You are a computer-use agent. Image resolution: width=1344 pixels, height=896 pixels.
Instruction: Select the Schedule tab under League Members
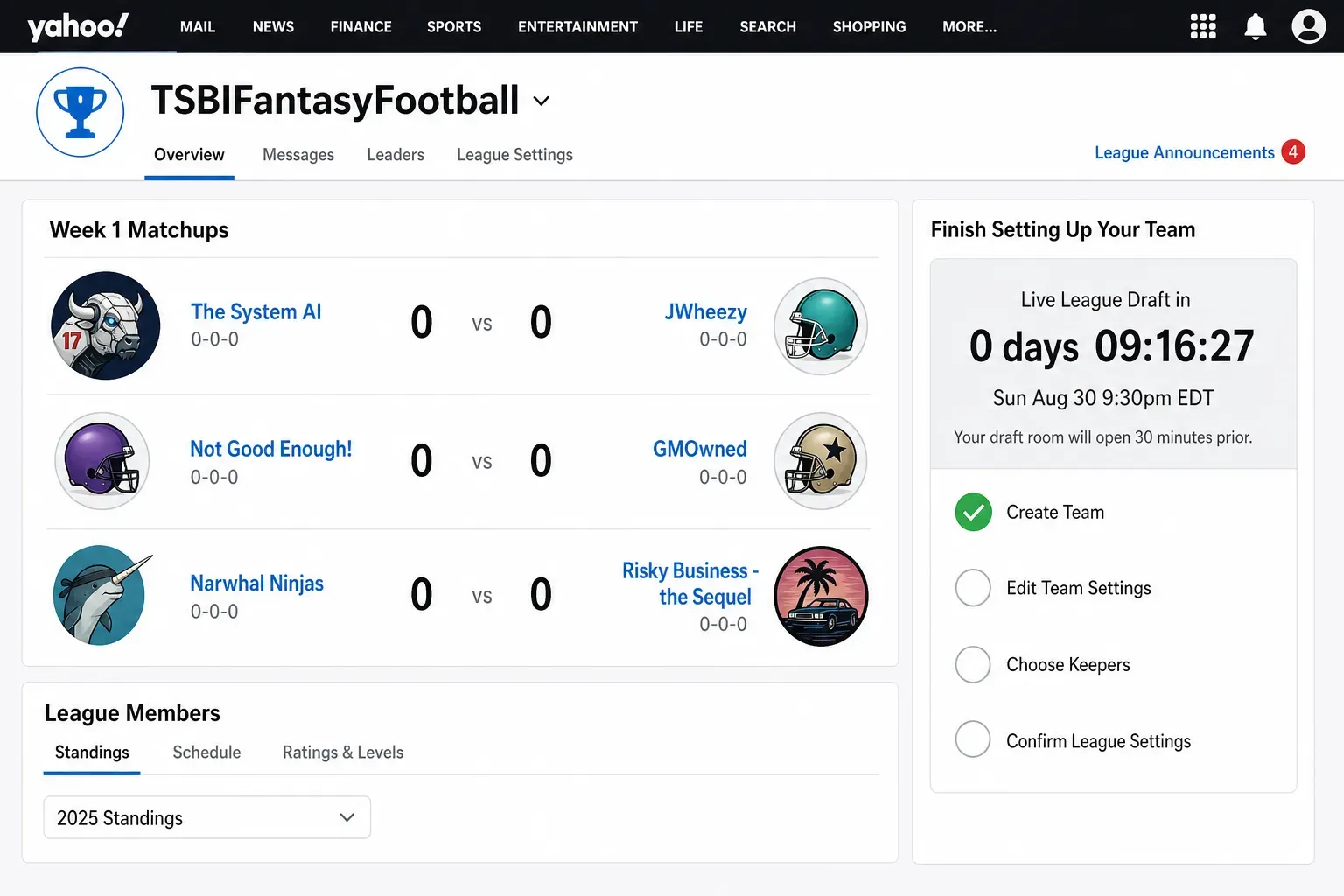click(x=206, y=752)
